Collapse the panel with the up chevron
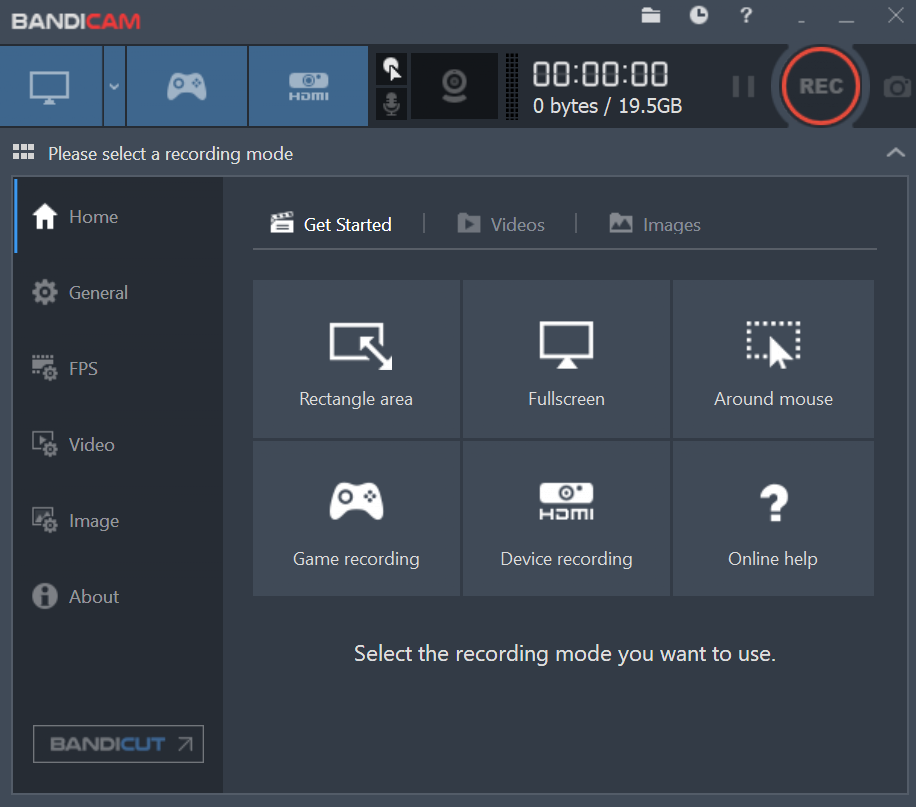The image size is (916, 807). [x=896, y=153]
